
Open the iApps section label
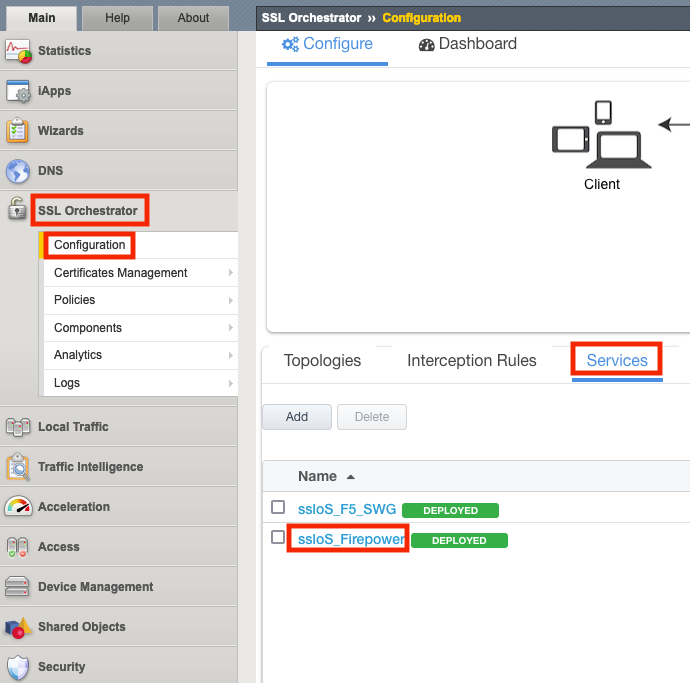click(54, 91)
